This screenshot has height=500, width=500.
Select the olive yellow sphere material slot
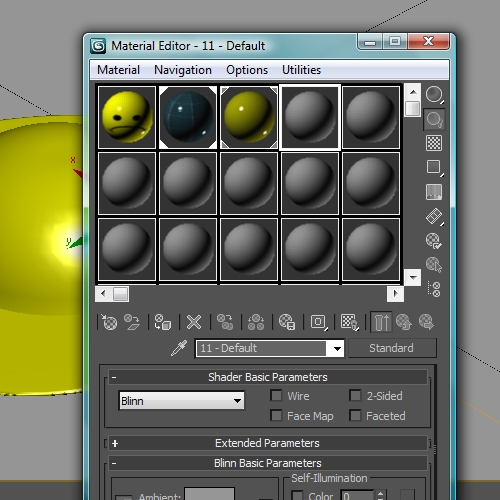pyautogui.click(x=249, y=117)
